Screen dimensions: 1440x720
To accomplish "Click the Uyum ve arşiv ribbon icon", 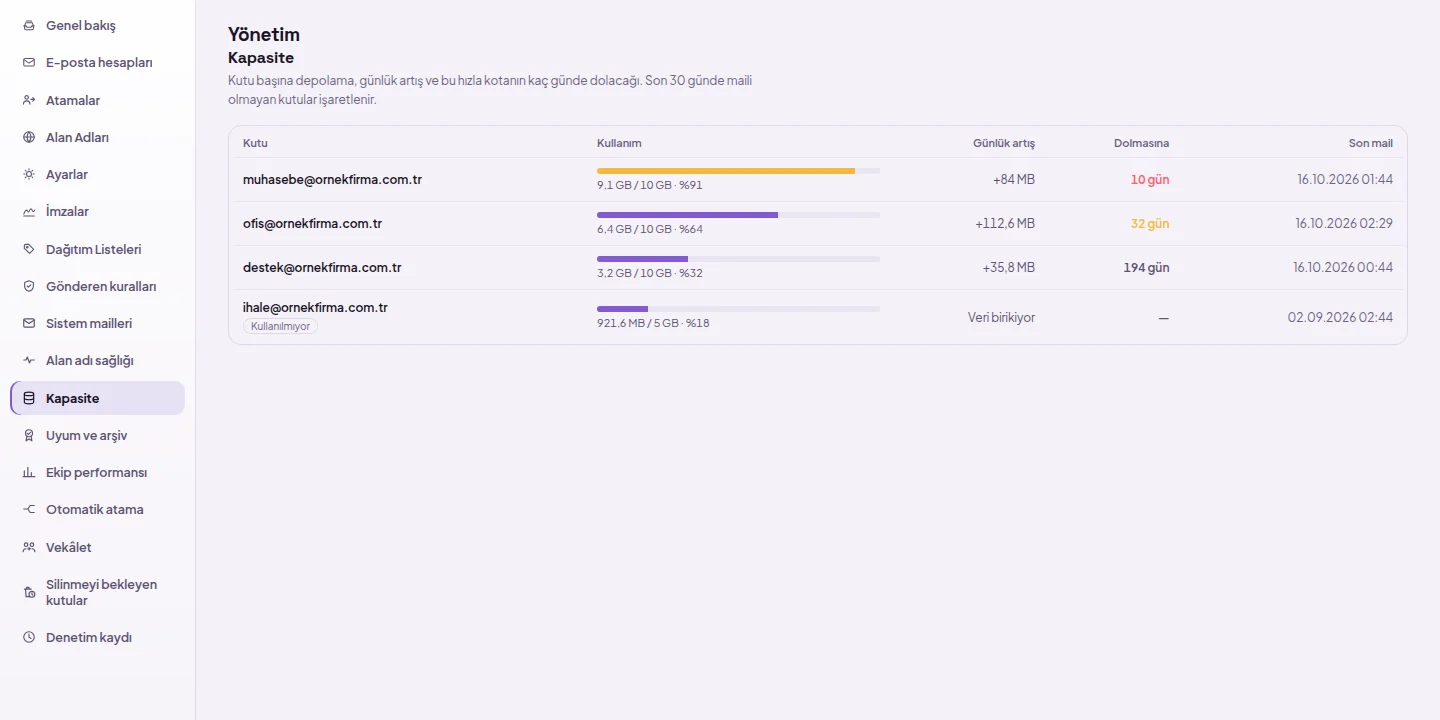I will coord(29,435).
